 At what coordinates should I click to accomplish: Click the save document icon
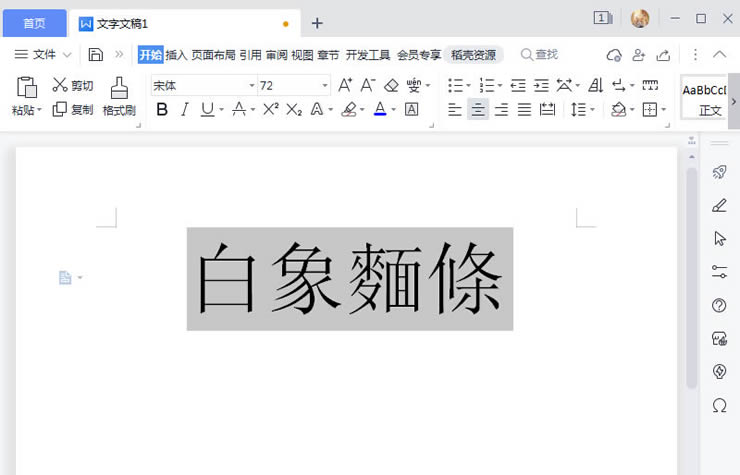click(x=95, y=54)
